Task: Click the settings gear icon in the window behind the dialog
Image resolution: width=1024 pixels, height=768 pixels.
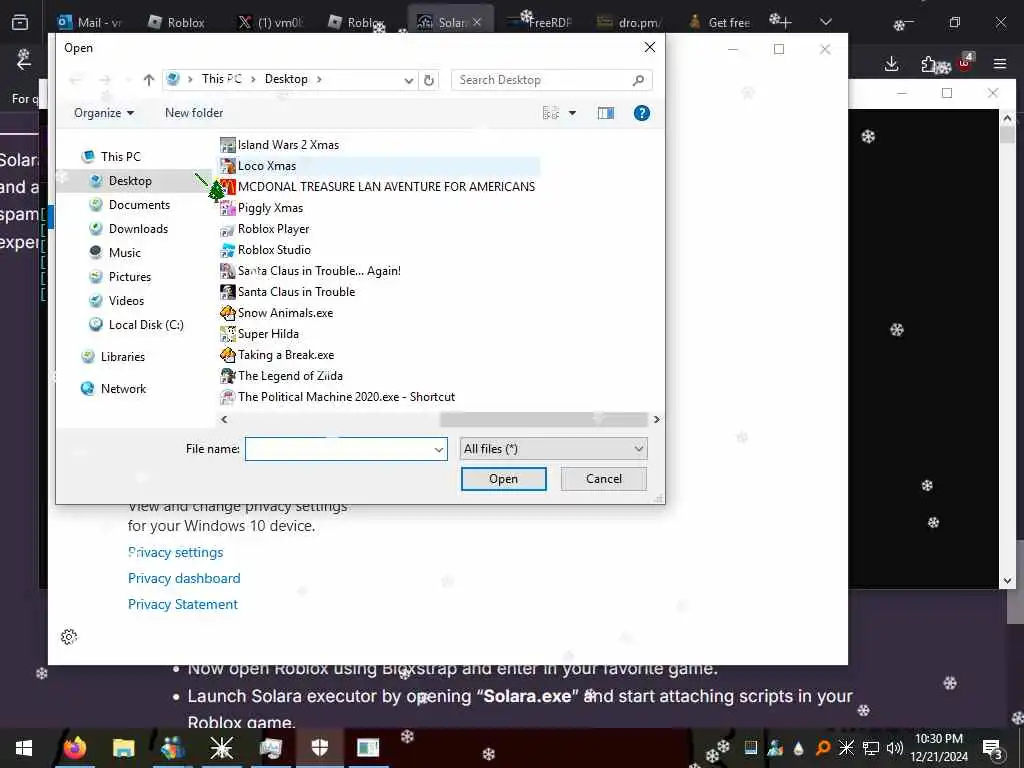Action: 69,637
